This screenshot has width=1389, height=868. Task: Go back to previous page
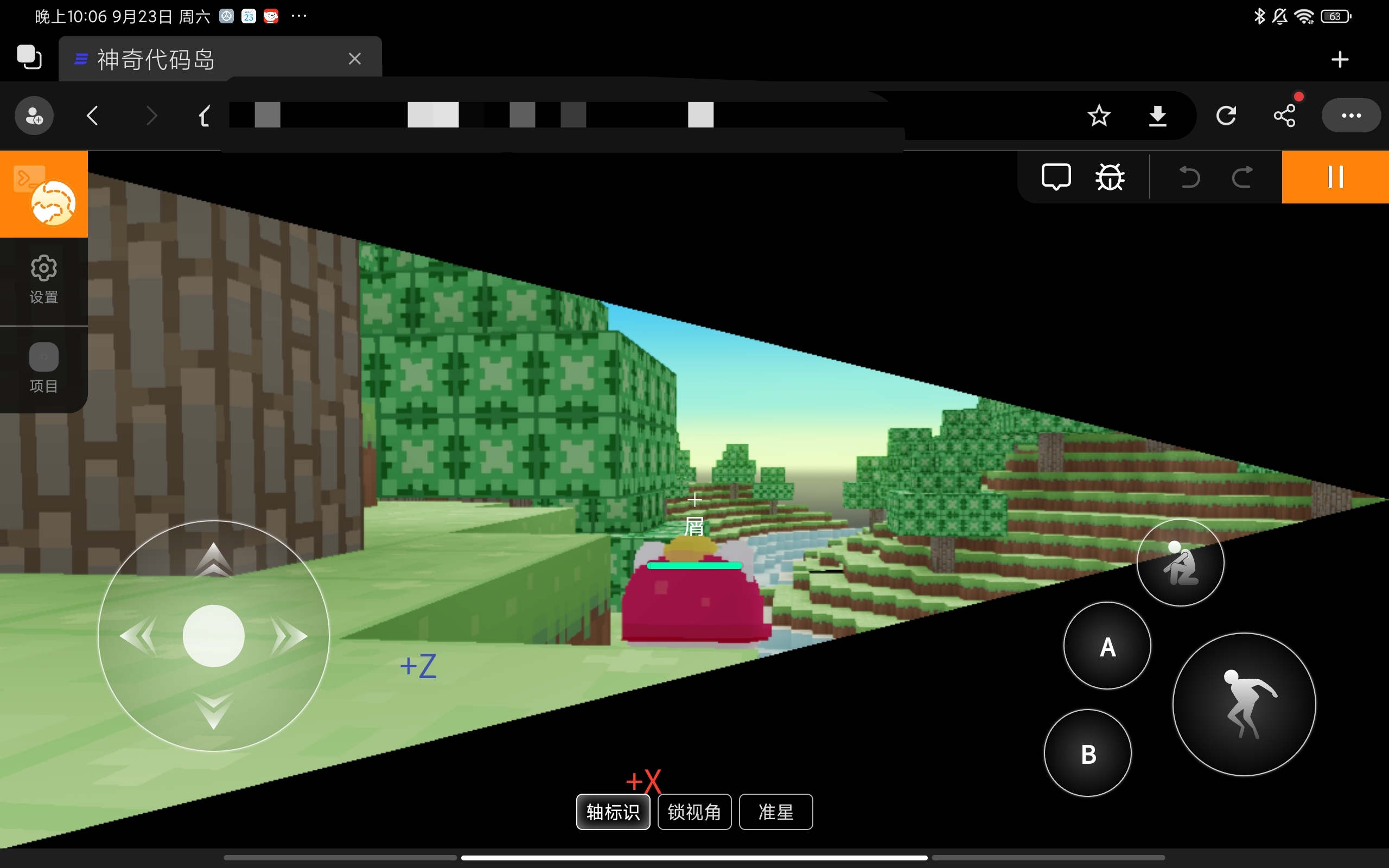tap(93, 116)
